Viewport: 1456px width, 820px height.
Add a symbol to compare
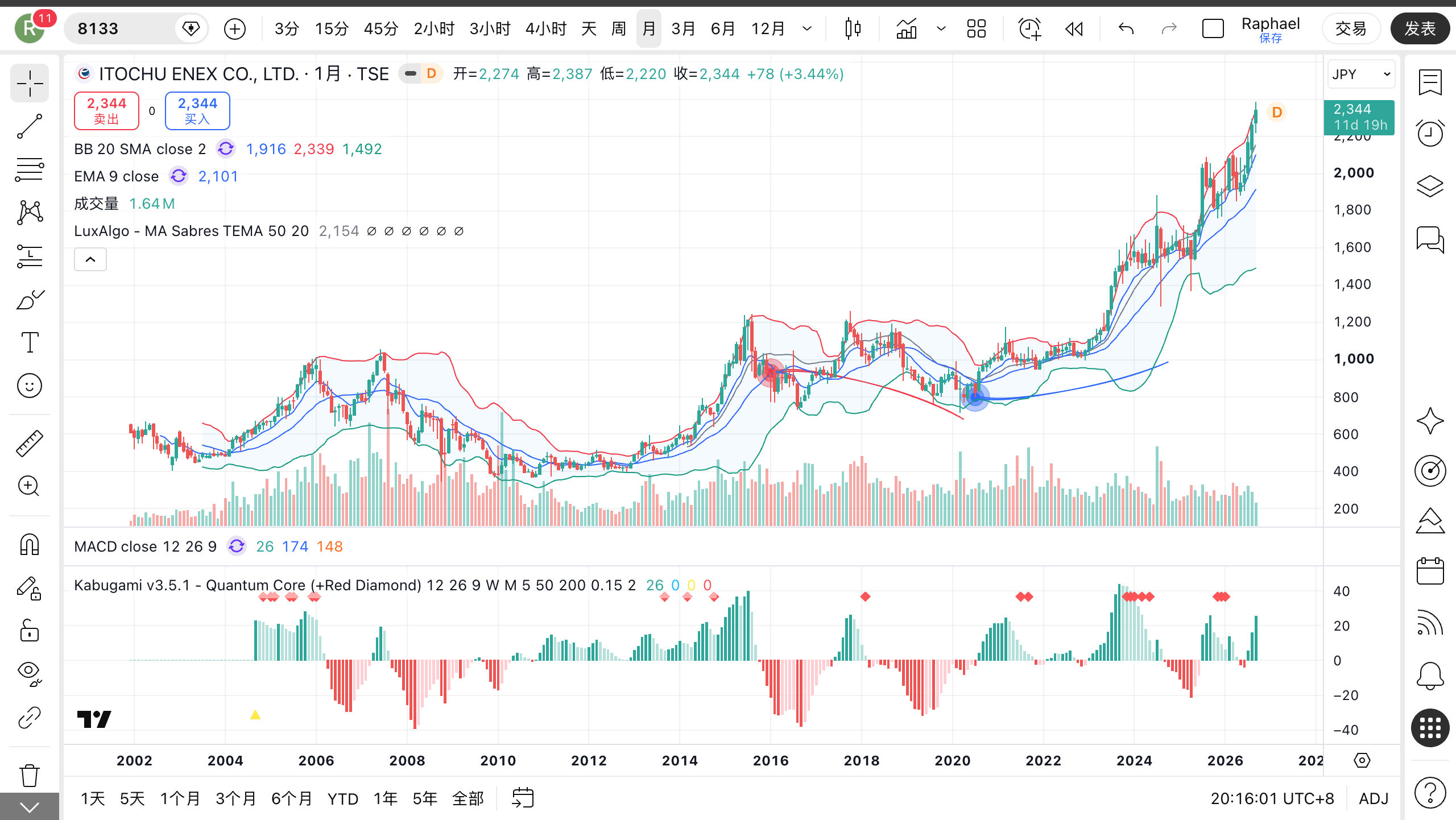pyautogui.click(x=235, y=28)
